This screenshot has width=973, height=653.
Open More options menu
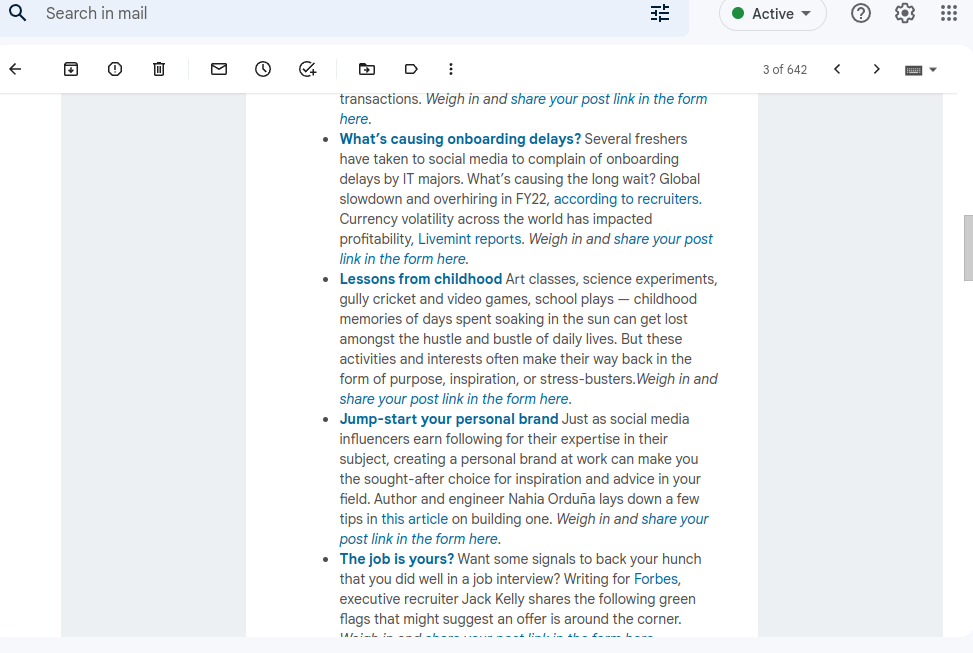pyautogui.click(x=451, y=69)
